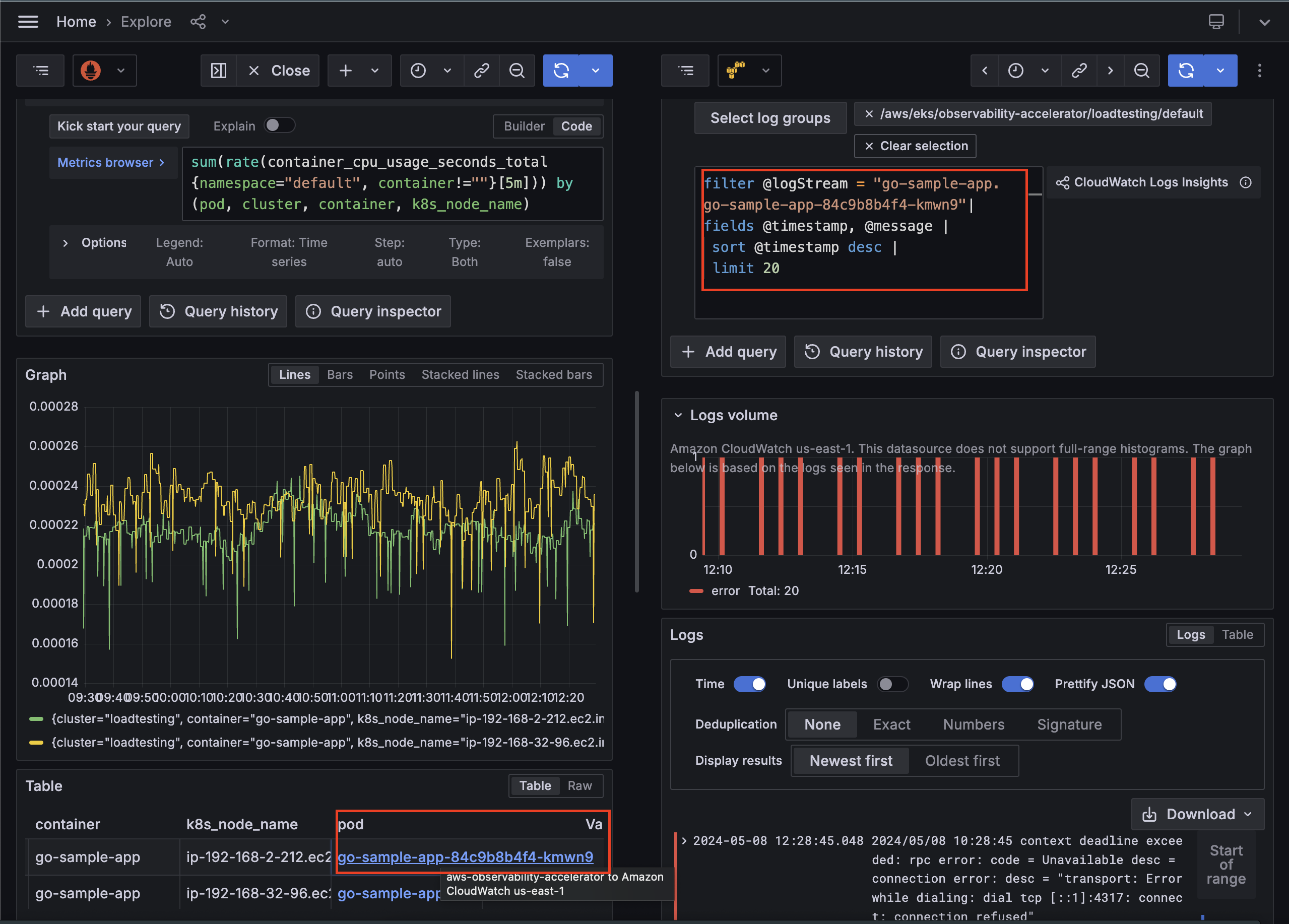Open pod link go-sample-app-84c9b8b4f4-kmwn9
Screen dimensions: 1289x924
(x=465, y=856)
